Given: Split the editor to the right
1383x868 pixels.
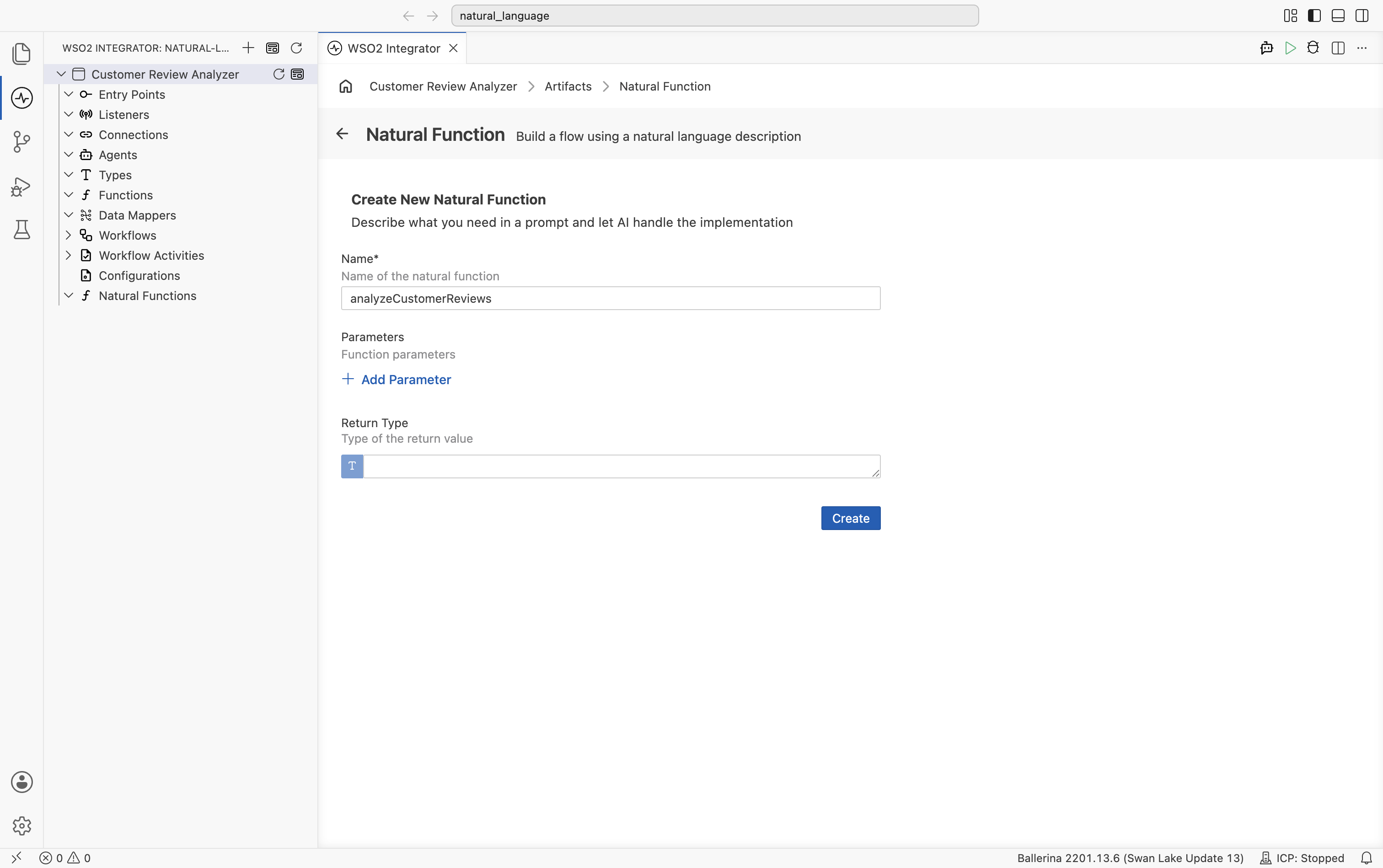Looking at the screenshot, I should (x=1338, y=48).
